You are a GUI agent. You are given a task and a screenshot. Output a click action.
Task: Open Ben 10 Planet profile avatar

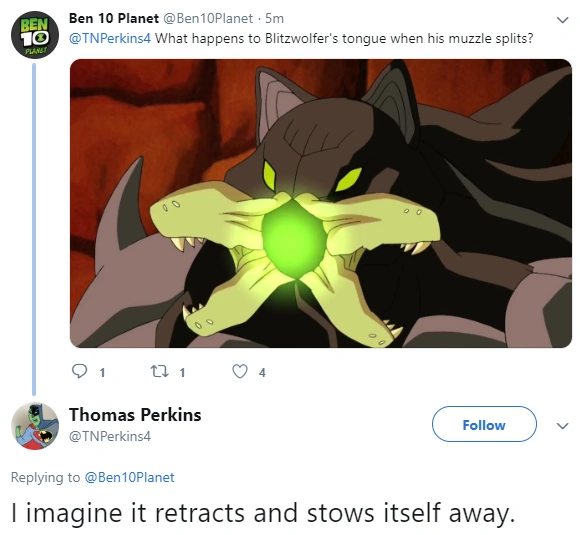35,35
